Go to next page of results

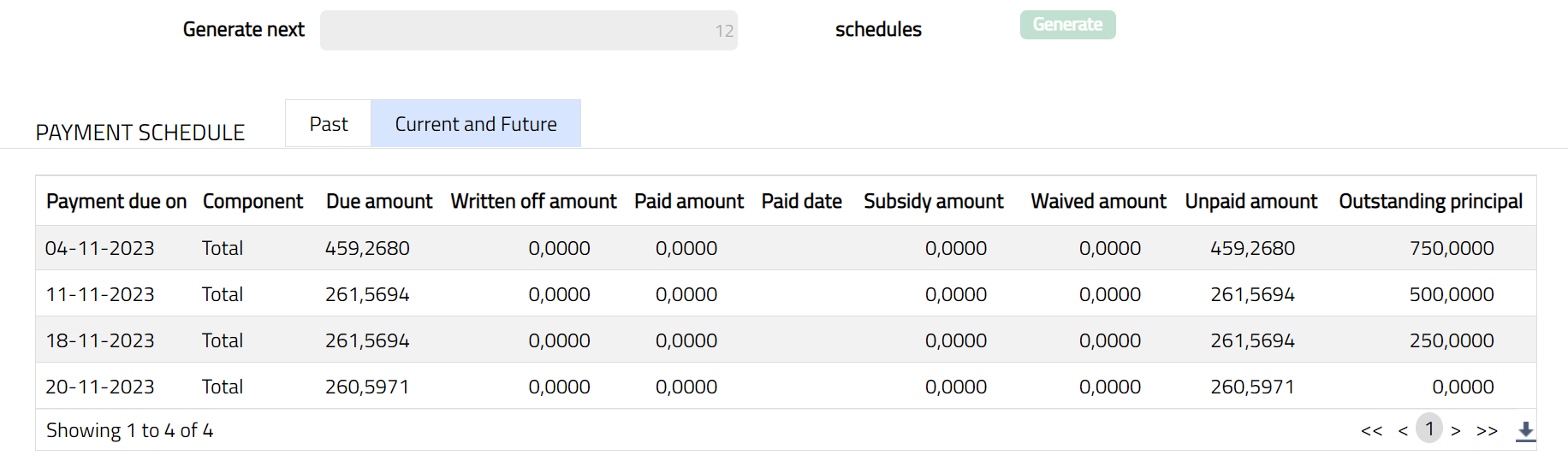click(x=1456, y=431)
